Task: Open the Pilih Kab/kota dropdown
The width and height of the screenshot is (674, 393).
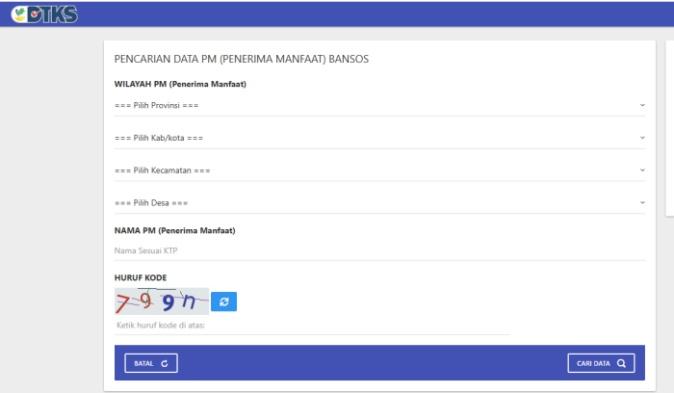Action: (x=380, y=138)
